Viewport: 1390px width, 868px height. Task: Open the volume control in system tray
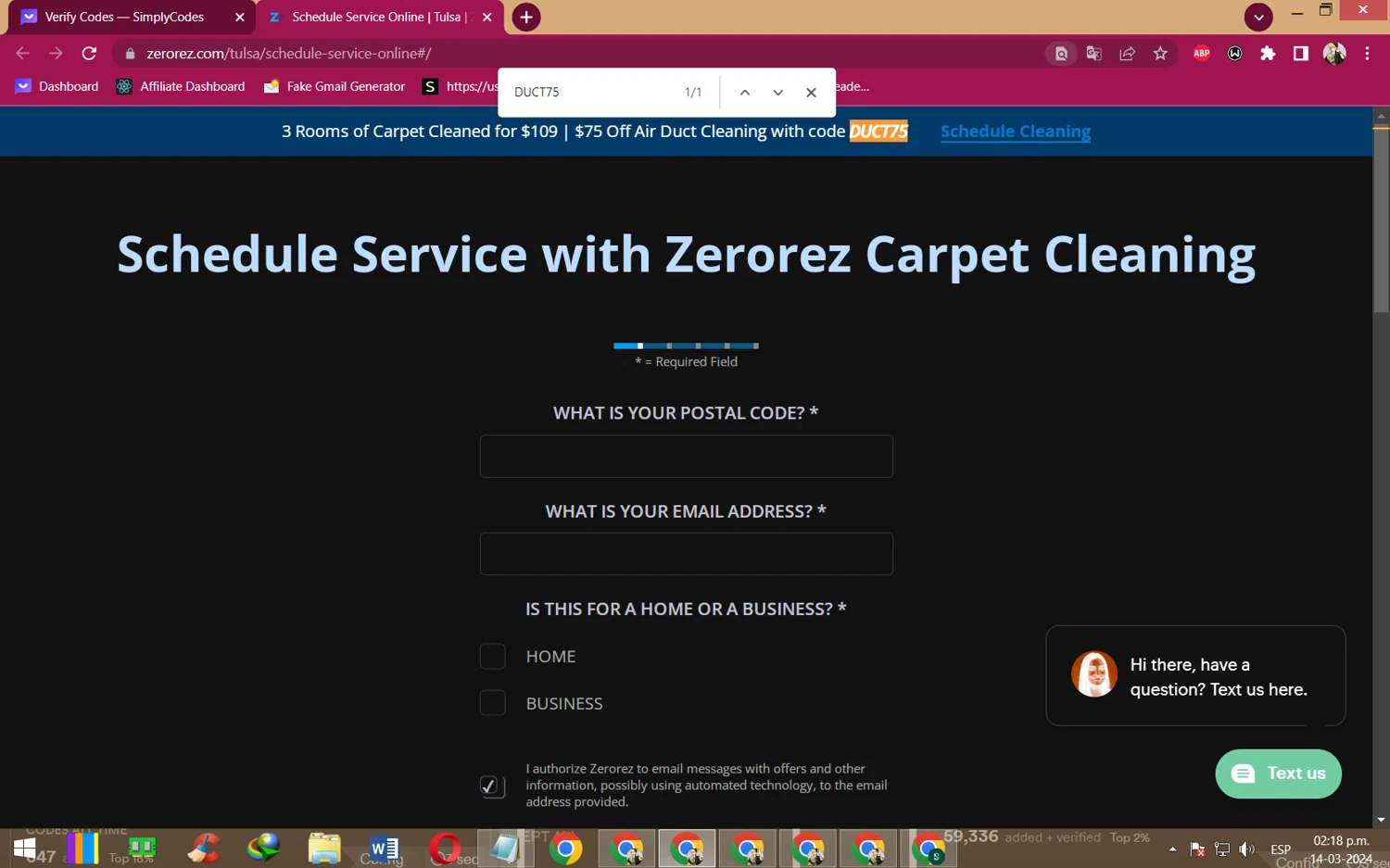click(1247, 849)
